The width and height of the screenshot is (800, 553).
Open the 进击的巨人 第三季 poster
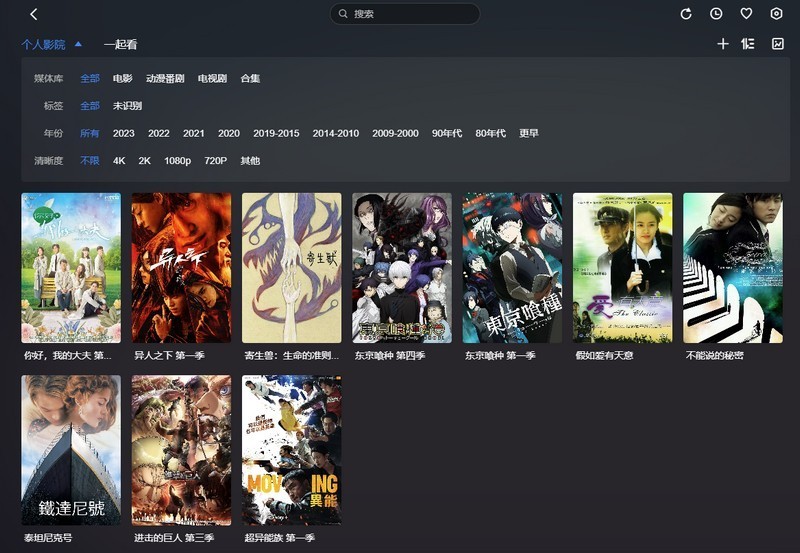tap(181, 450)
